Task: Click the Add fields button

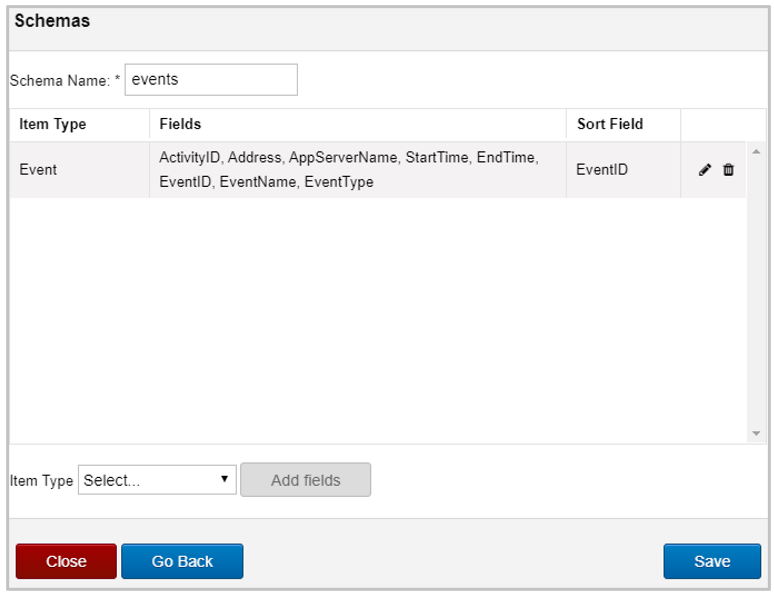Action: [x=306, y=480]
